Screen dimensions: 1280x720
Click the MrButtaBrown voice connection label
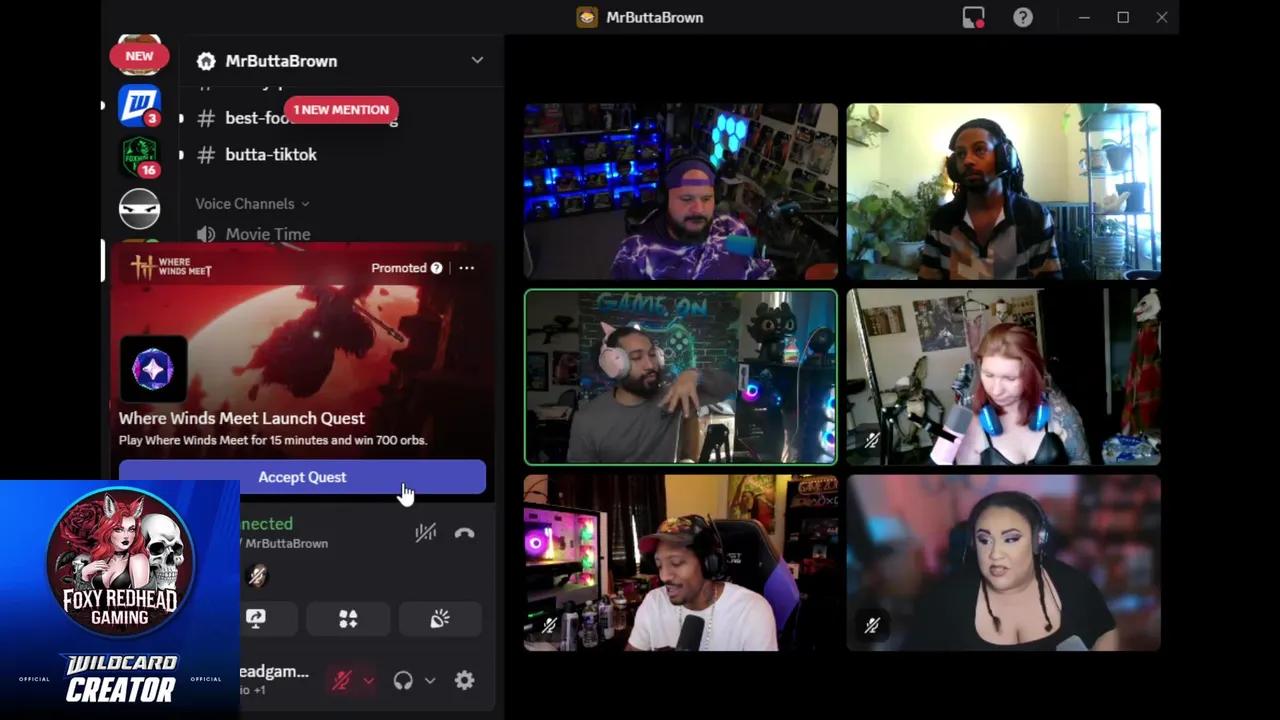coord(286,543)
